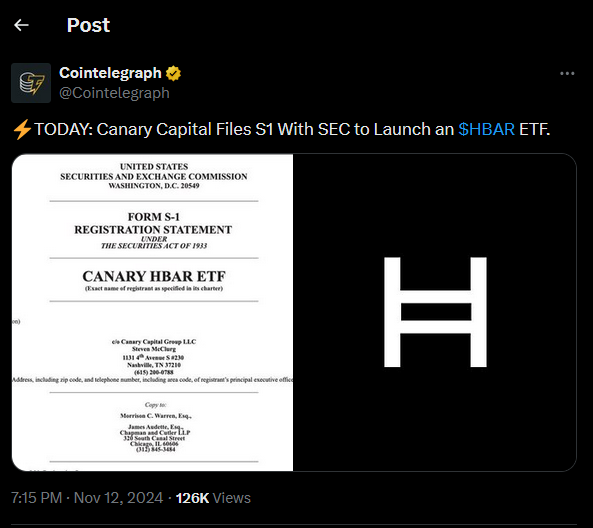Click the 'Securities and Exchange Commission' header line
The image size is (593, 528).
154,176
